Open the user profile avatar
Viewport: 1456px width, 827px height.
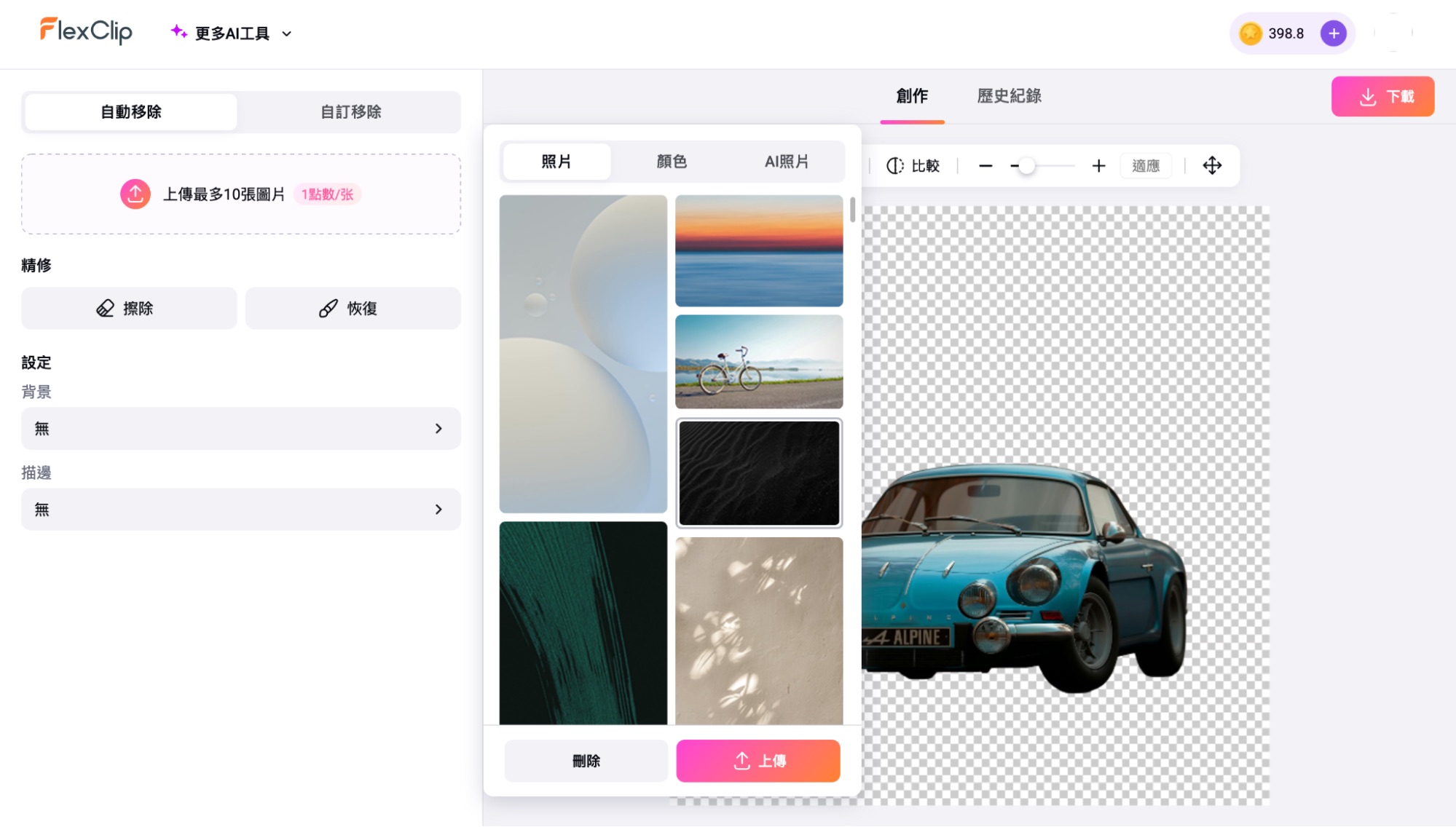(1393, 33)
